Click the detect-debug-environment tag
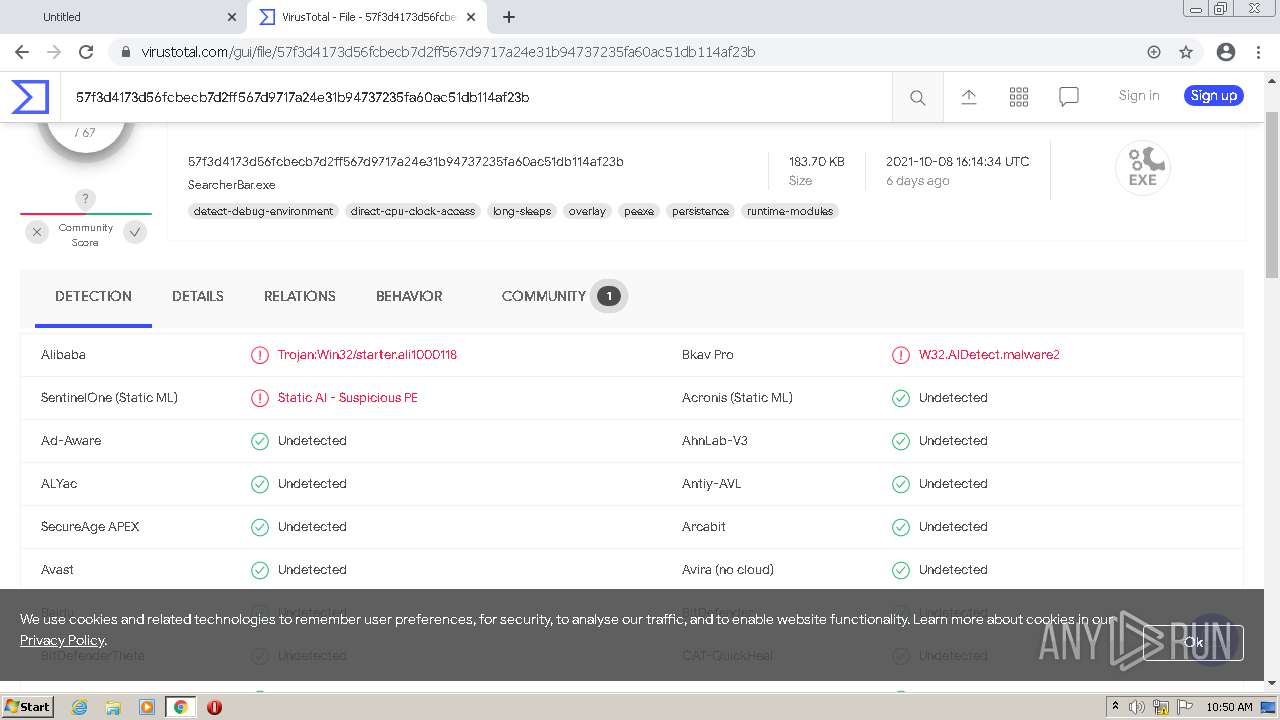This screenshot has height=720, width=1280. click(x=264, y=211)
